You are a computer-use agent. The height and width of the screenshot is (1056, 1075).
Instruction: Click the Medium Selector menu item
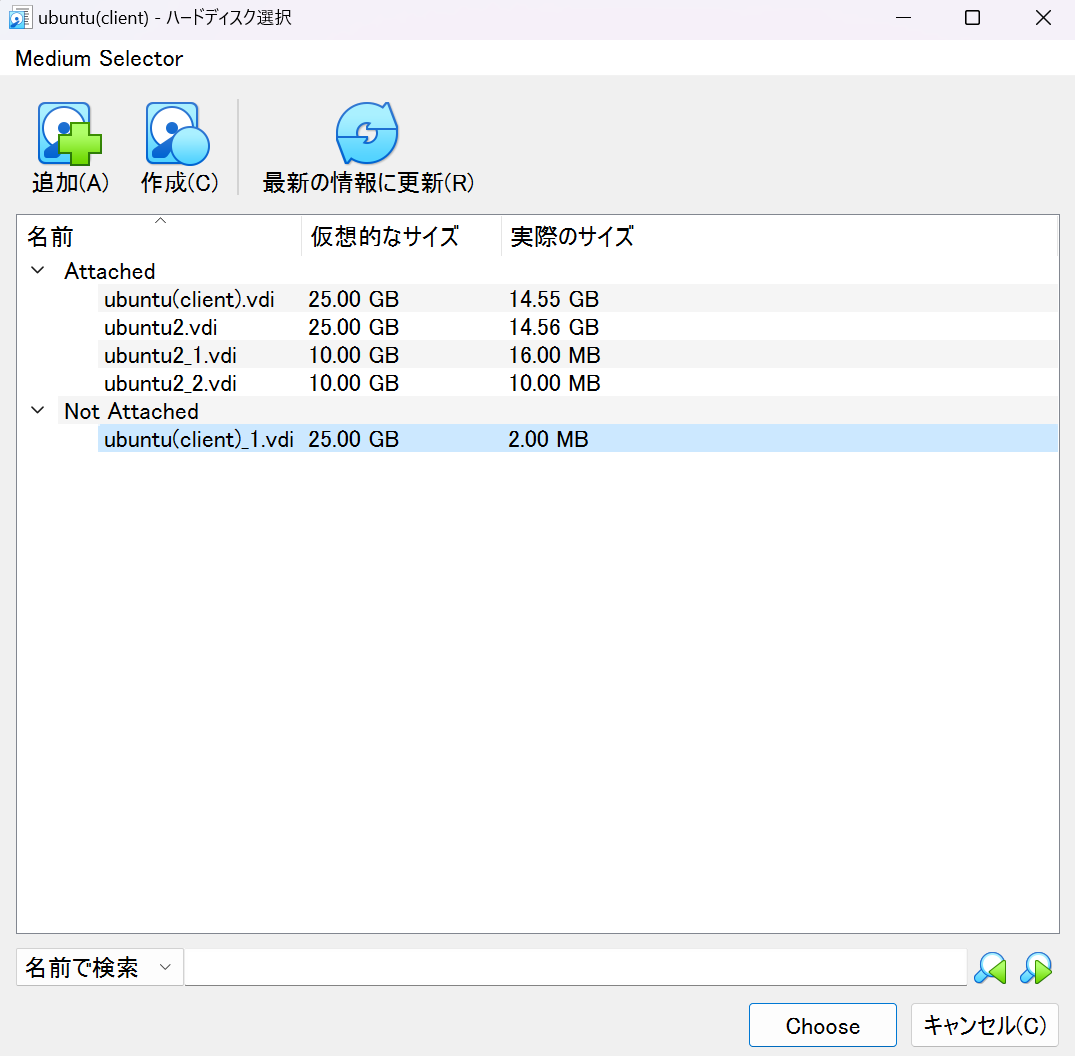[98, 59]
